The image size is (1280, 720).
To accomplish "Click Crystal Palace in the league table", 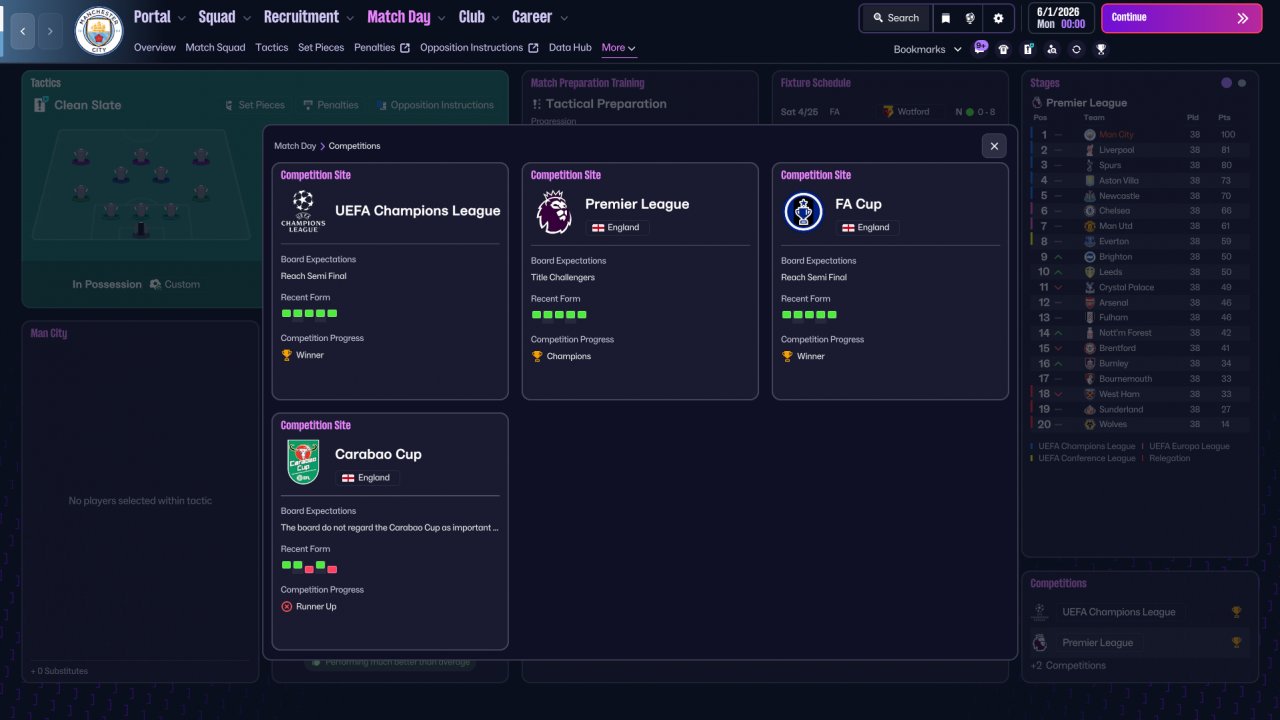I will (x=1126, y=288).
